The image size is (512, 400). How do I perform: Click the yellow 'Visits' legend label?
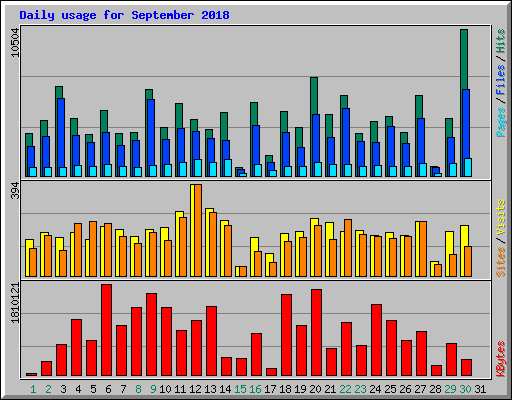[x=501, y=218]
